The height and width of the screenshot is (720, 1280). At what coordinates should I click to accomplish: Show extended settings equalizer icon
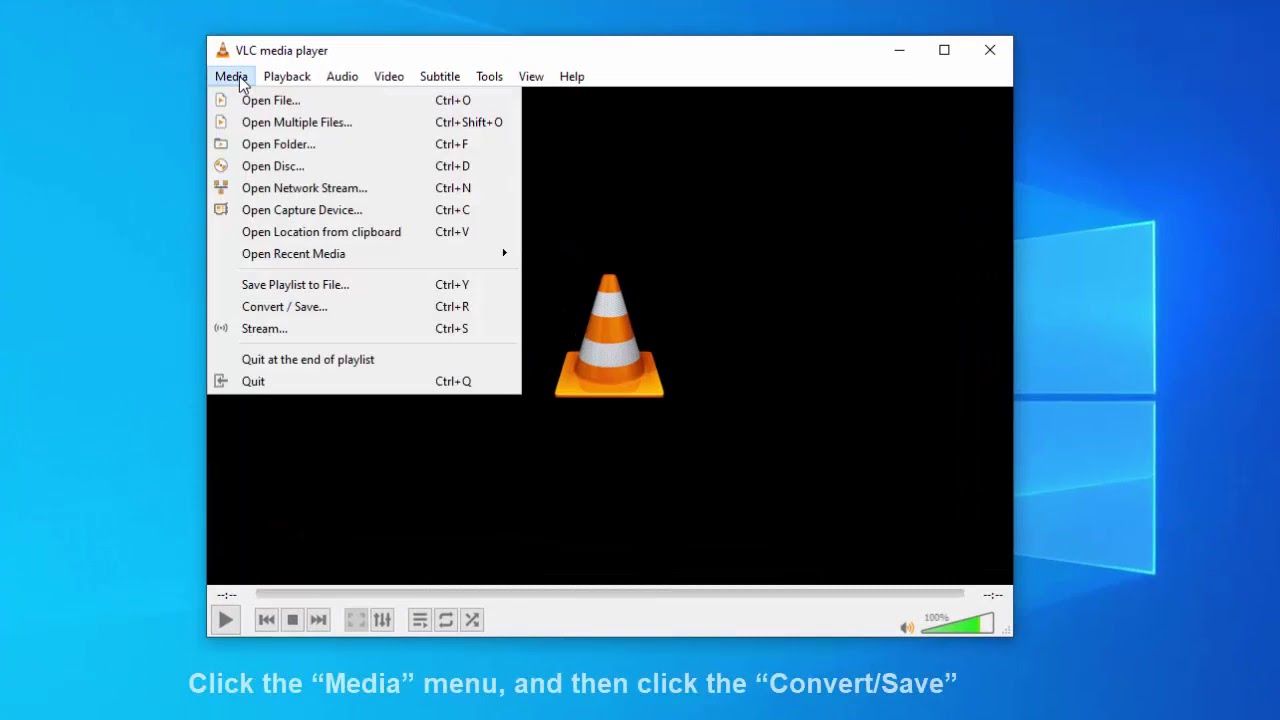pyautogui.click(x=382, y=620)
